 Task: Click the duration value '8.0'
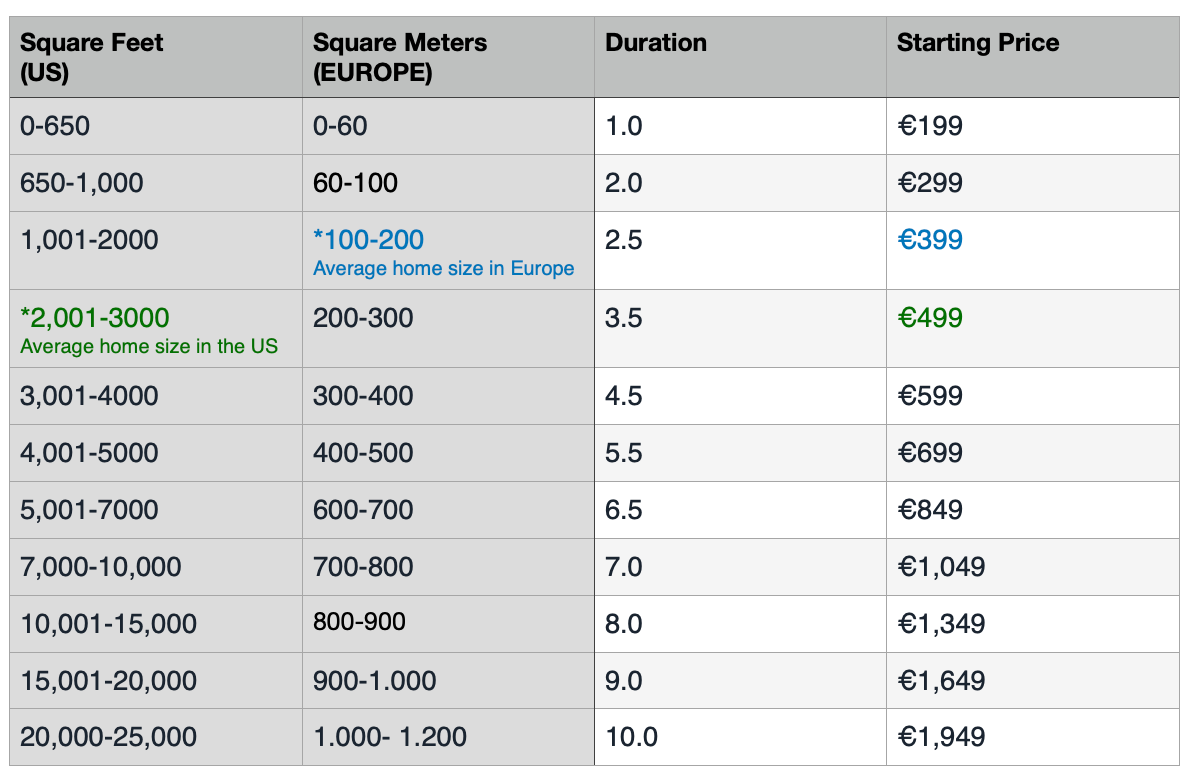point(624,624)
